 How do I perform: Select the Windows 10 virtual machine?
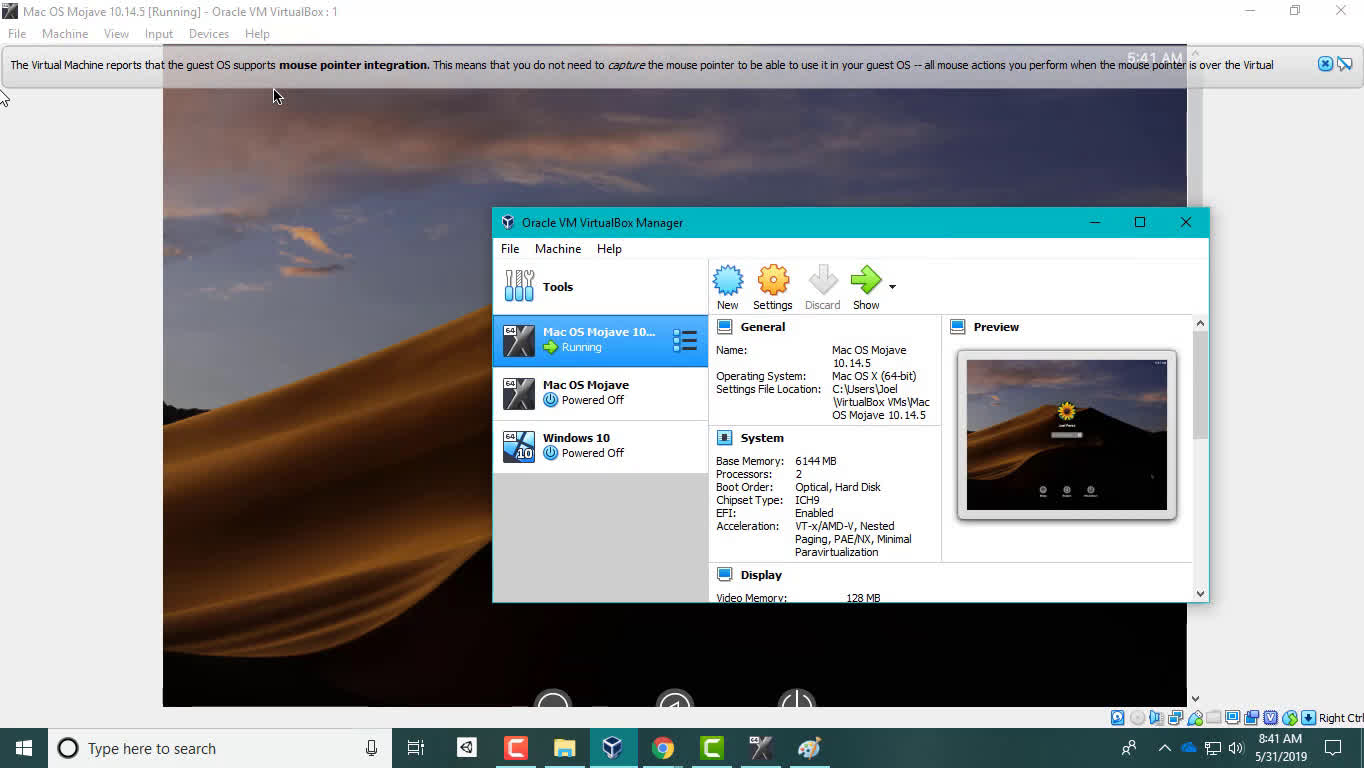[x=600, y=446]
